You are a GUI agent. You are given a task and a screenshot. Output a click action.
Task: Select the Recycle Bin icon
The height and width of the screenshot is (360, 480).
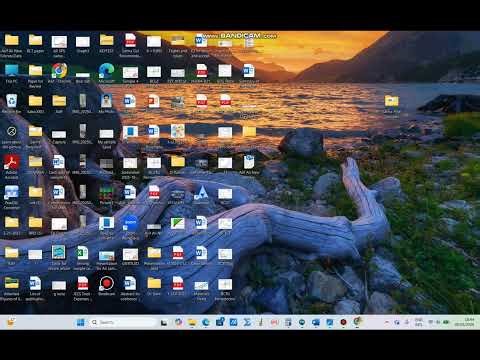[x=12, y=104]
